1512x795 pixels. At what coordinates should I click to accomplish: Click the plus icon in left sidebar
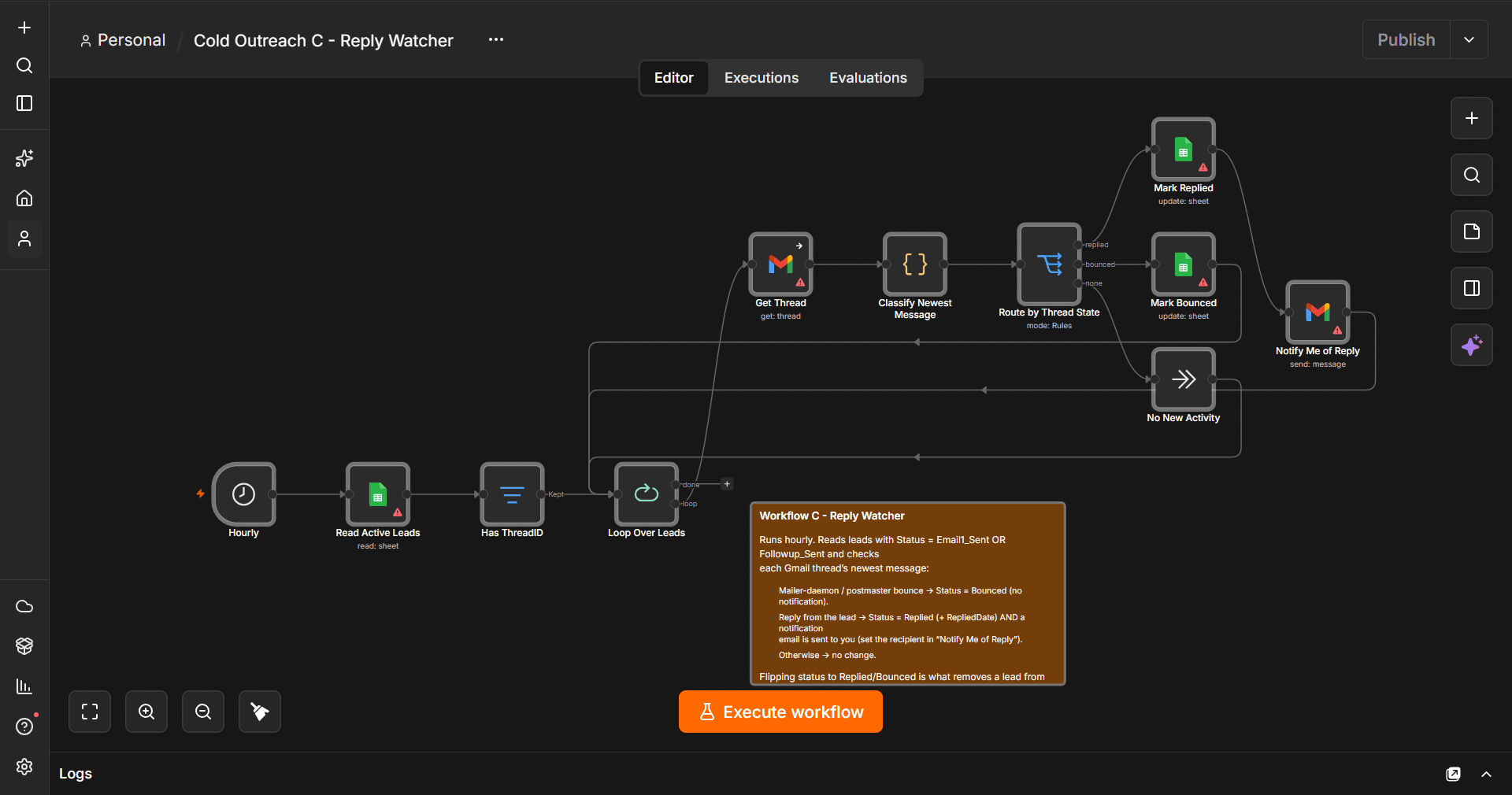click(x=24, y=28)
